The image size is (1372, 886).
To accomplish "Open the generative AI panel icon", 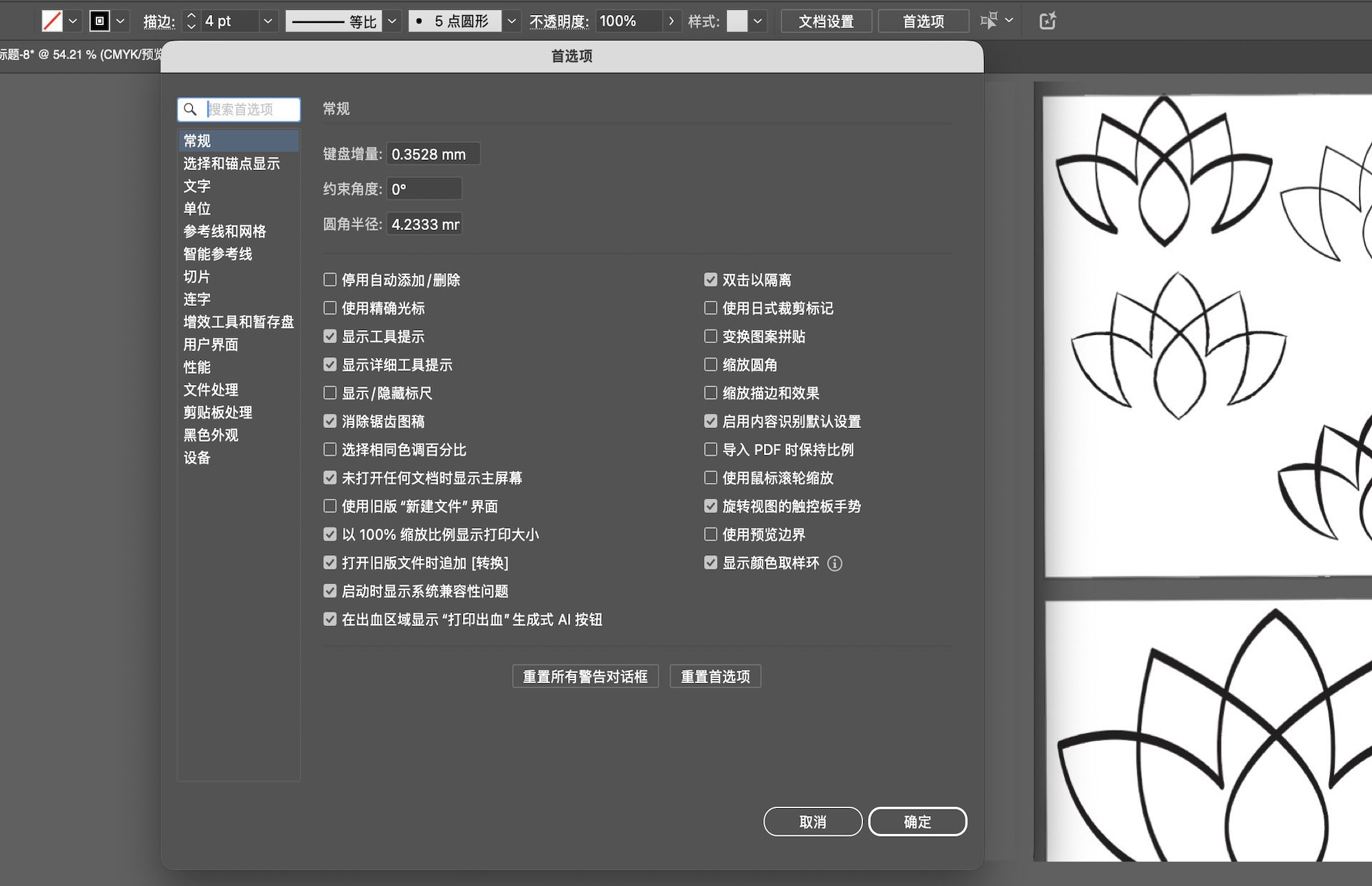I will pos(1047,21).
